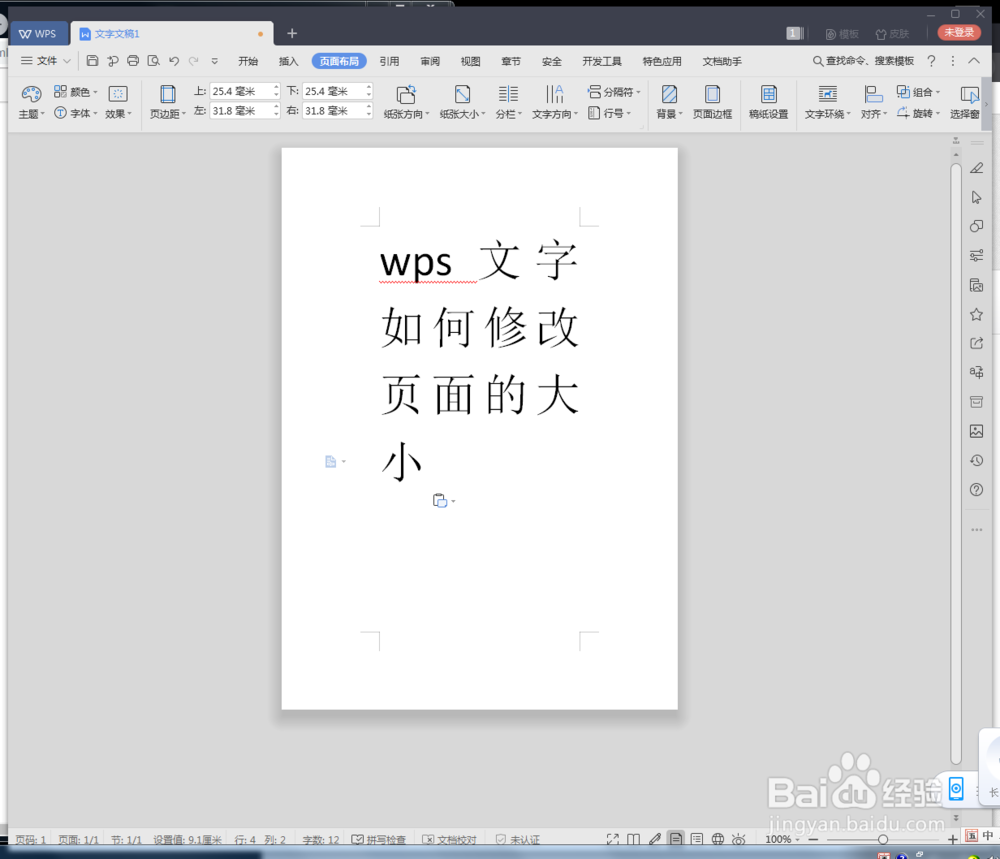This screenshot has height=859, width=1000.
Task: Open 纸张大小 (Paper size) dropdown
Action: click(462, 102)
